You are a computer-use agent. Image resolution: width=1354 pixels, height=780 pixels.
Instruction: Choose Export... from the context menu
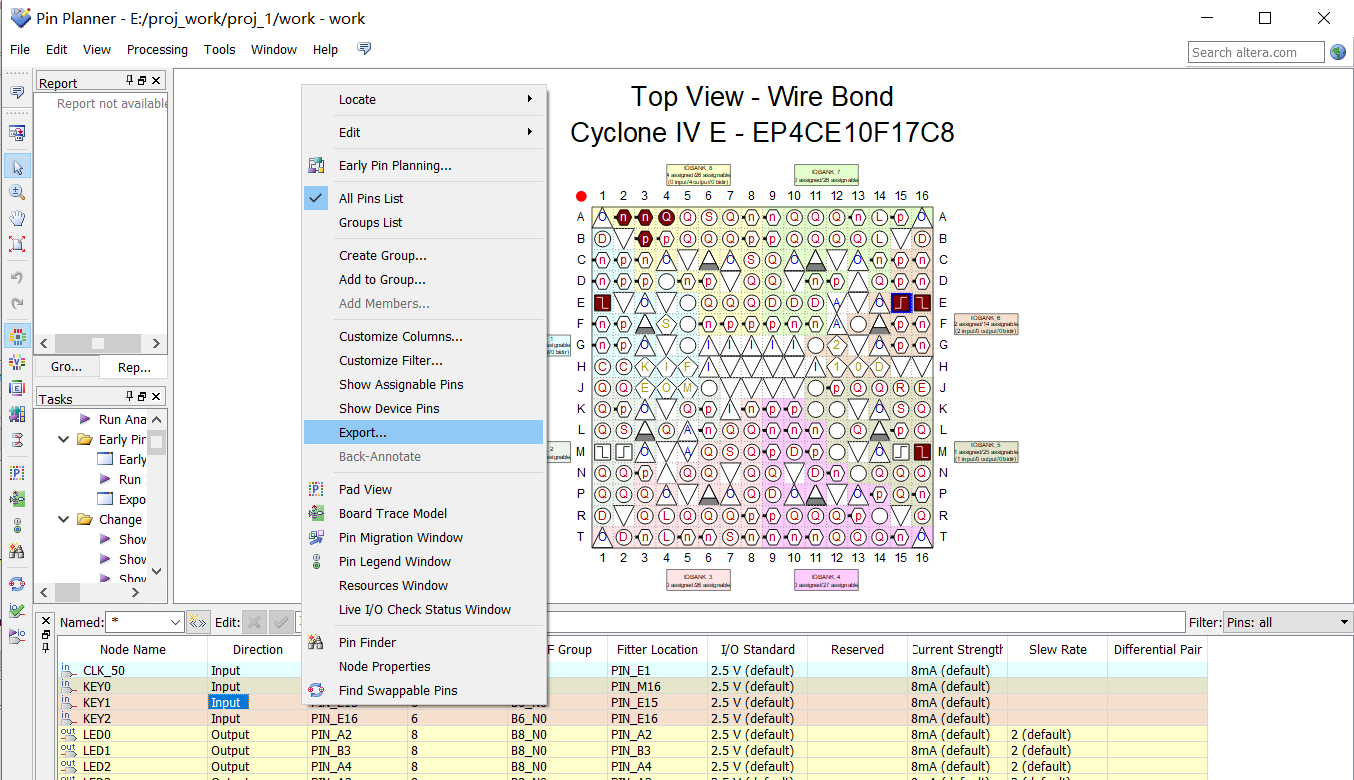click(425, 432)
